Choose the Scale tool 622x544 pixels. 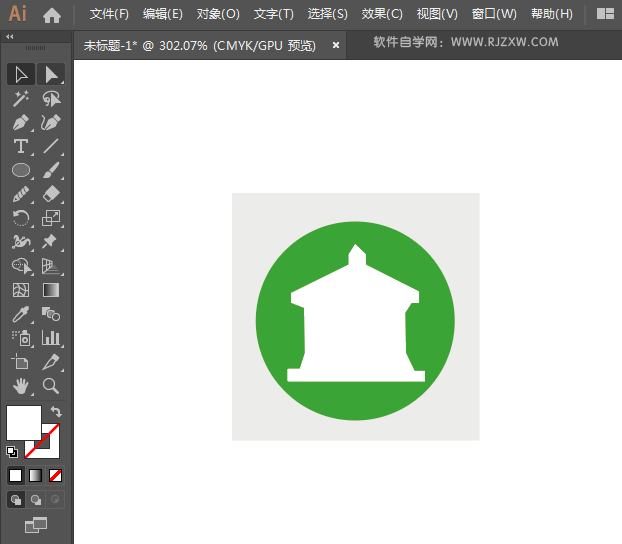click(51, 218)
